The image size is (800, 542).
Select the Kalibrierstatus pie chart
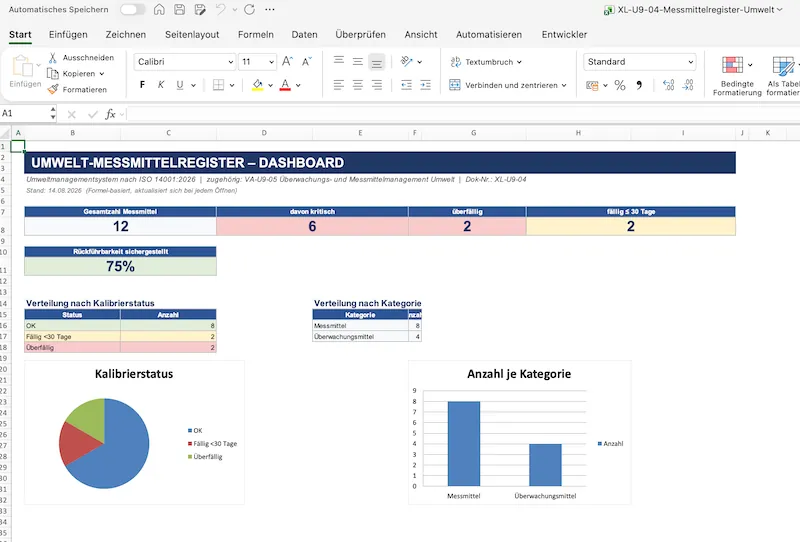134,433
